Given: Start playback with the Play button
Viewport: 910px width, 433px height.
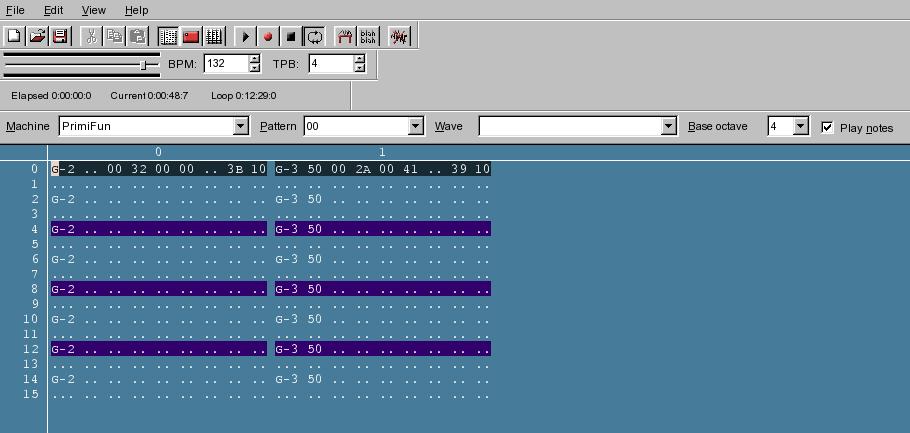Looking at the screenshot, I should [x=245, y=37].
